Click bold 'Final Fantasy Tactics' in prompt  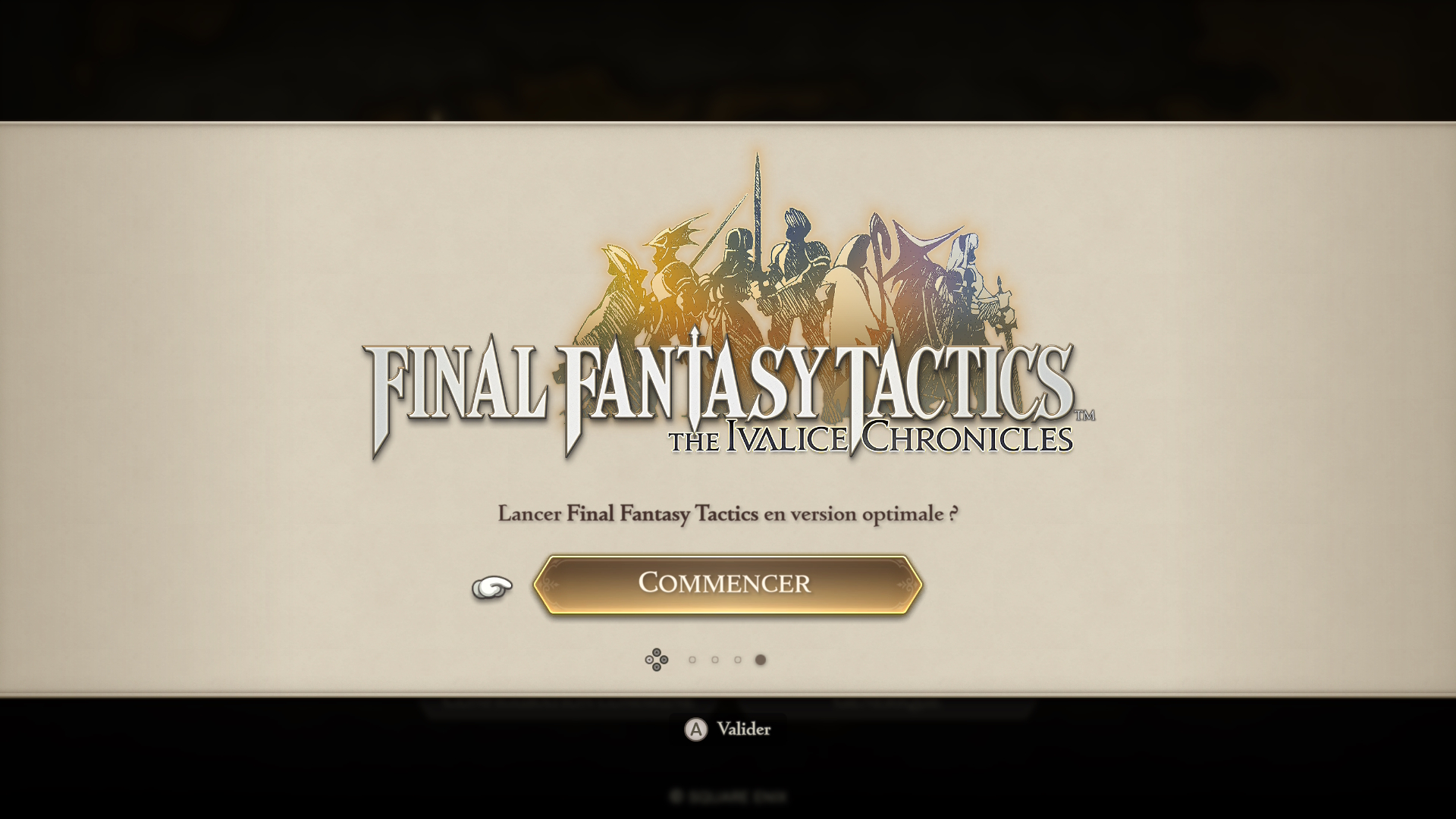click(662, 513)
